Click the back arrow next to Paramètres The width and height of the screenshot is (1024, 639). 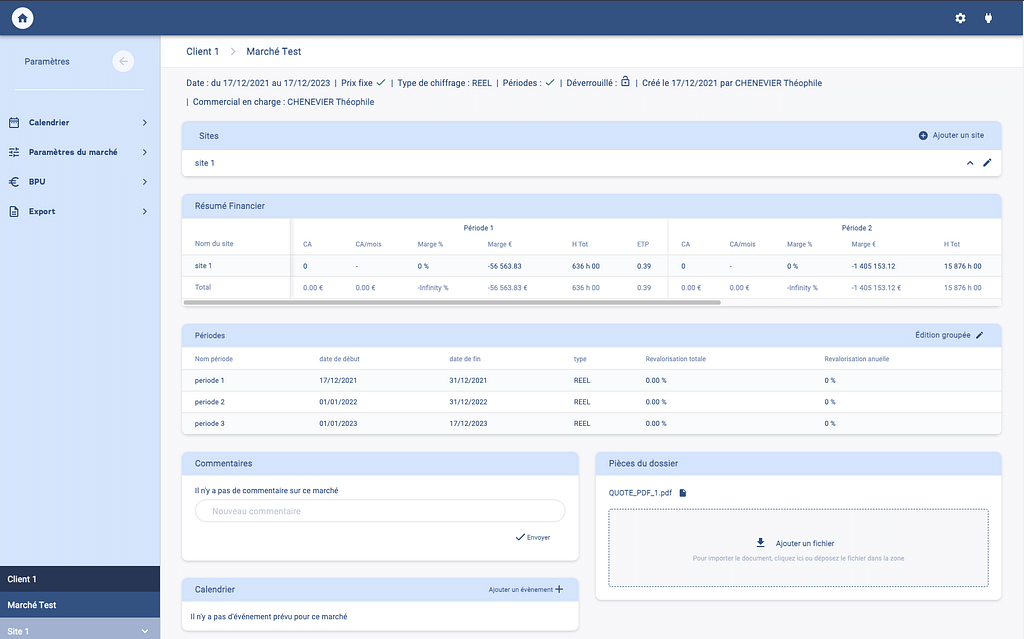click(x=123, y=61)
